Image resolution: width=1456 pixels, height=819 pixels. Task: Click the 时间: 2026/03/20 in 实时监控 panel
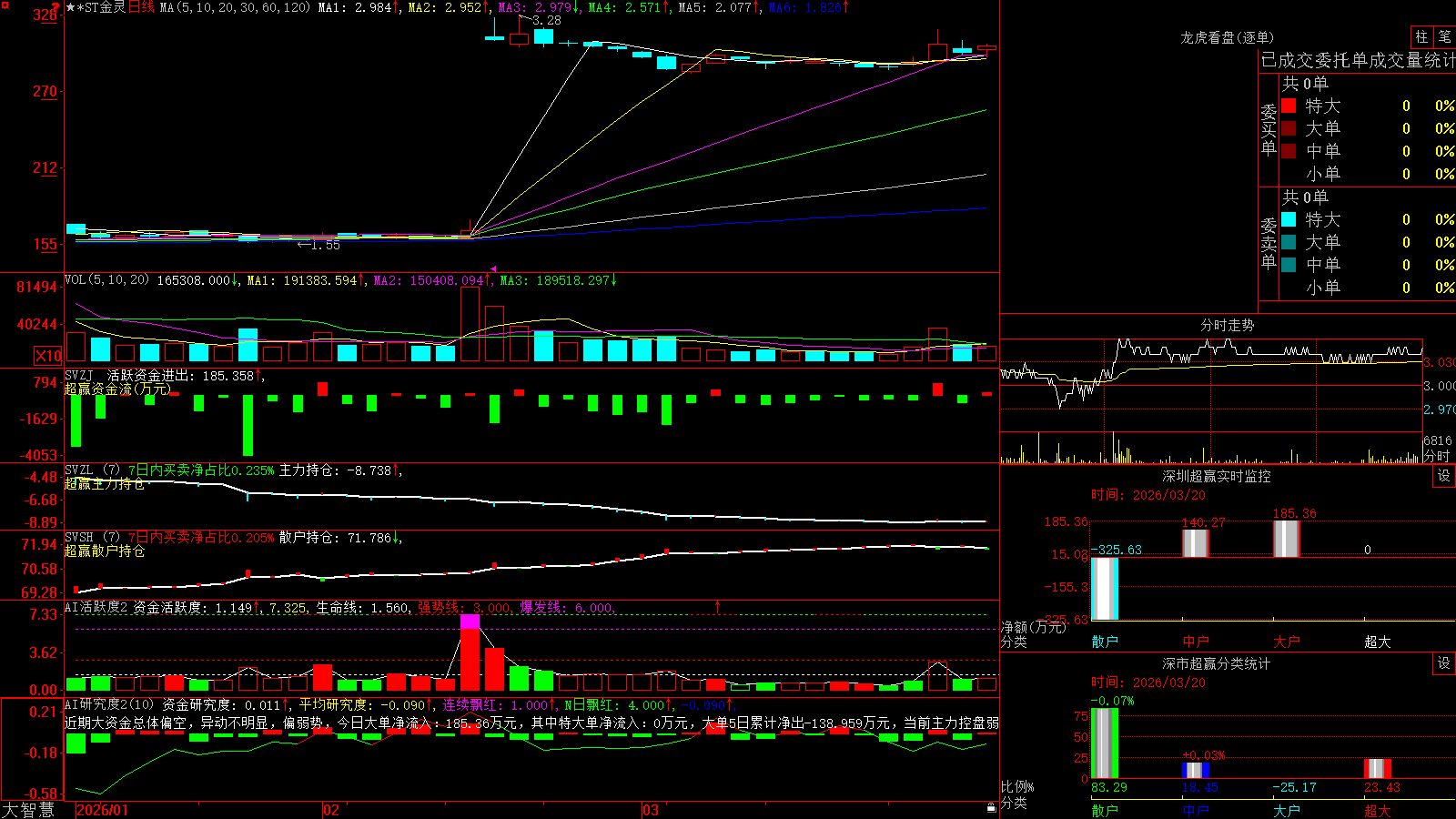1148,495
